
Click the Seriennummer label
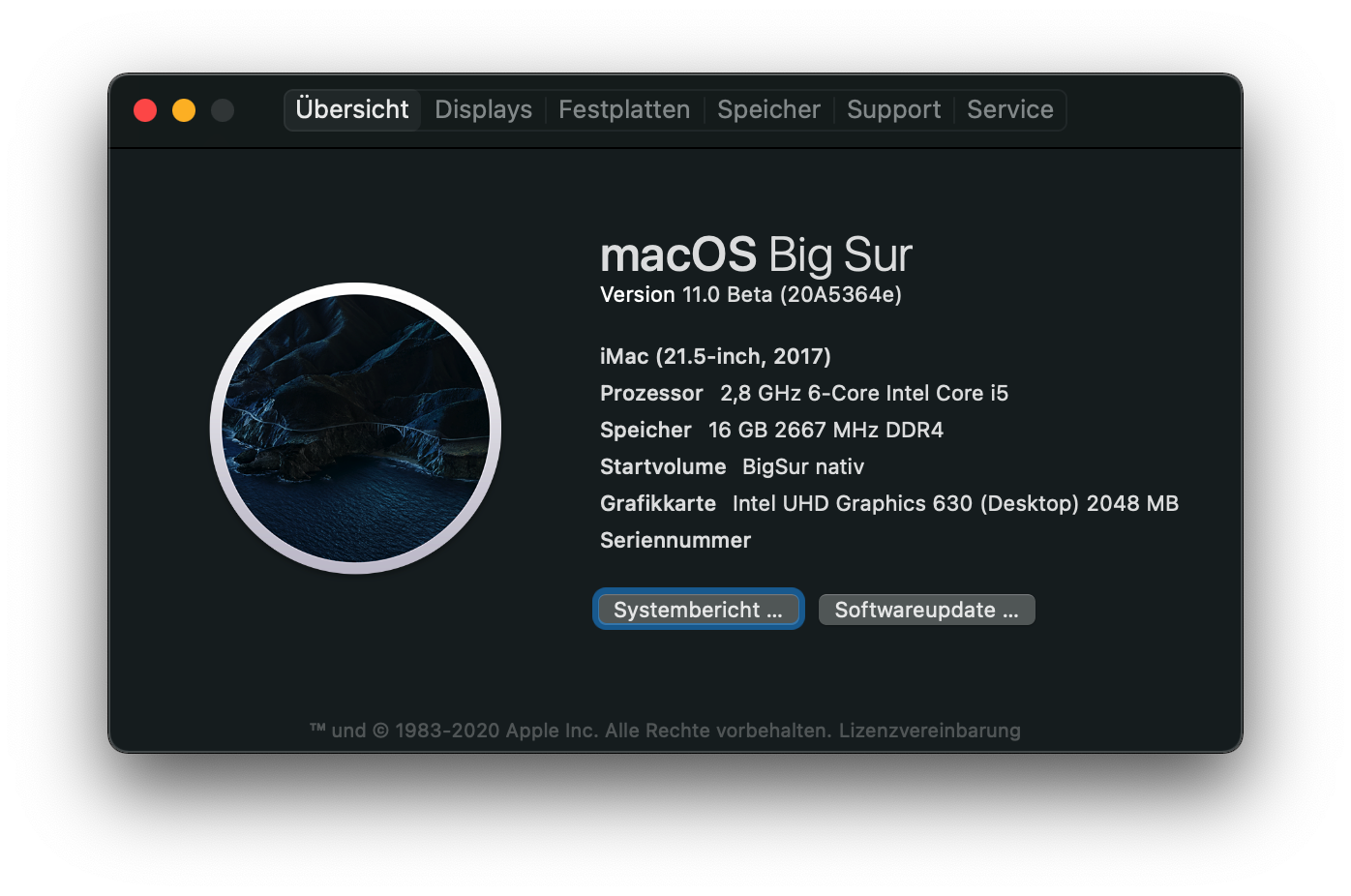point(675,540)
